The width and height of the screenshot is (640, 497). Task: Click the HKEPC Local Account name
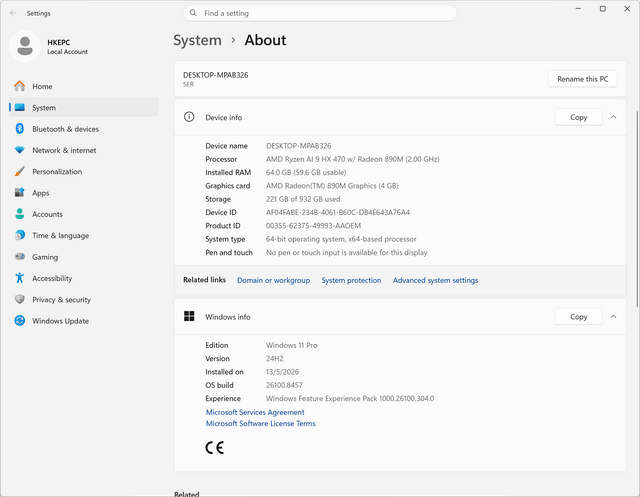click(x=67, y=47)
